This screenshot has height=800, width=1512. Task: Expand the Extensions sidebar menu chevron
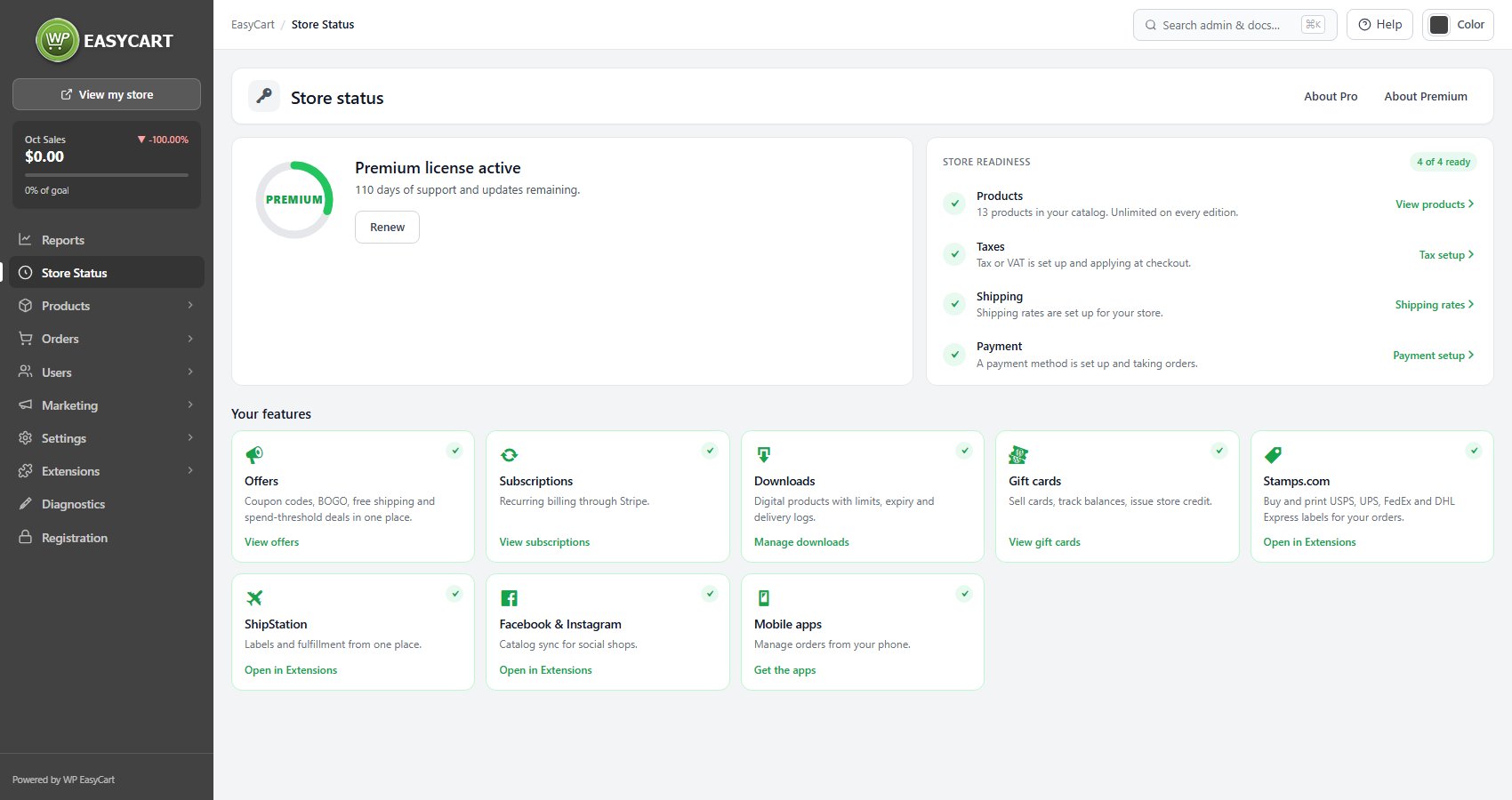tap(190, 471)
